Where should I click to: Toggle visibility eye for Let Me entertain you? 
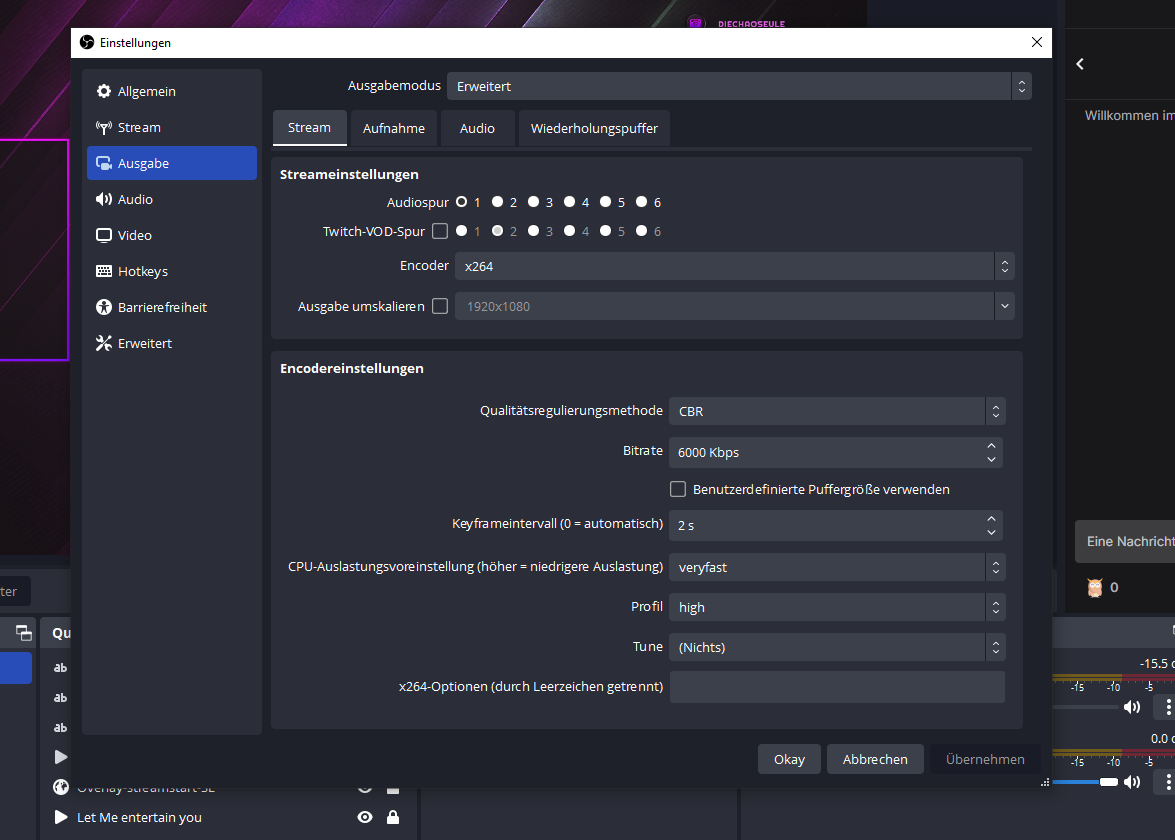(365, 818)
